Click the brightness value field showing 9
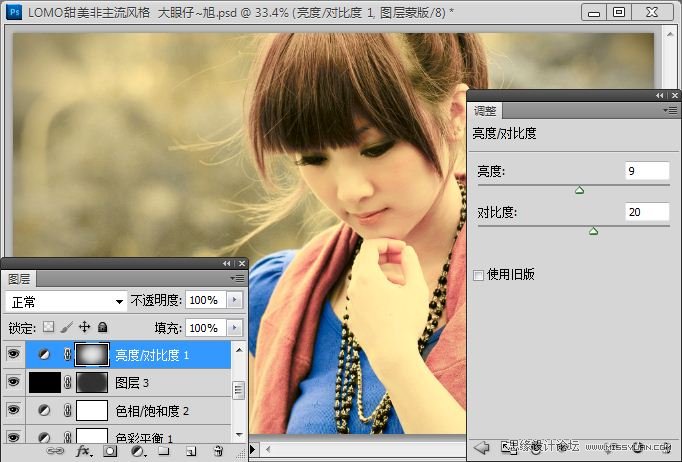The width and height of the screenshot is (682, 462). (x=647, y=171)
